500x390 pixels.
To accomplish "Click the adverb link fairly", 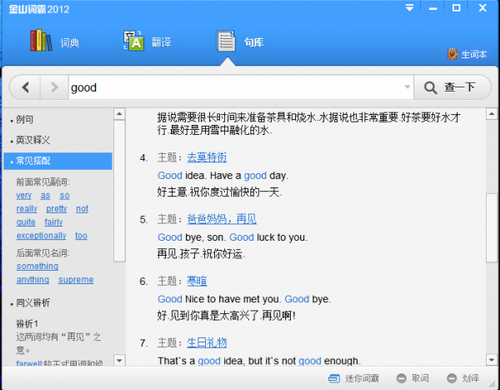I will tap(54, 222).
